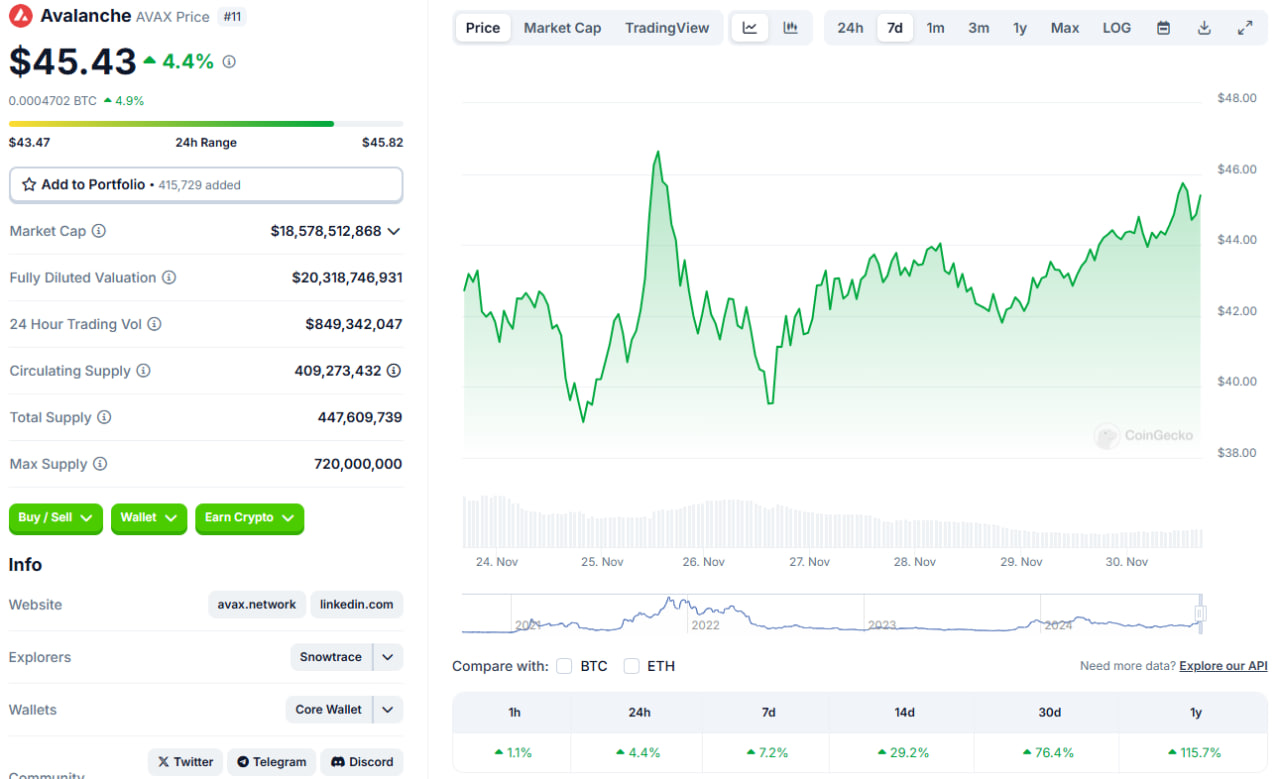Open the Telegram community link
Image resolution: width=1280 pixels, height=779 pixels.
[271, 762]
